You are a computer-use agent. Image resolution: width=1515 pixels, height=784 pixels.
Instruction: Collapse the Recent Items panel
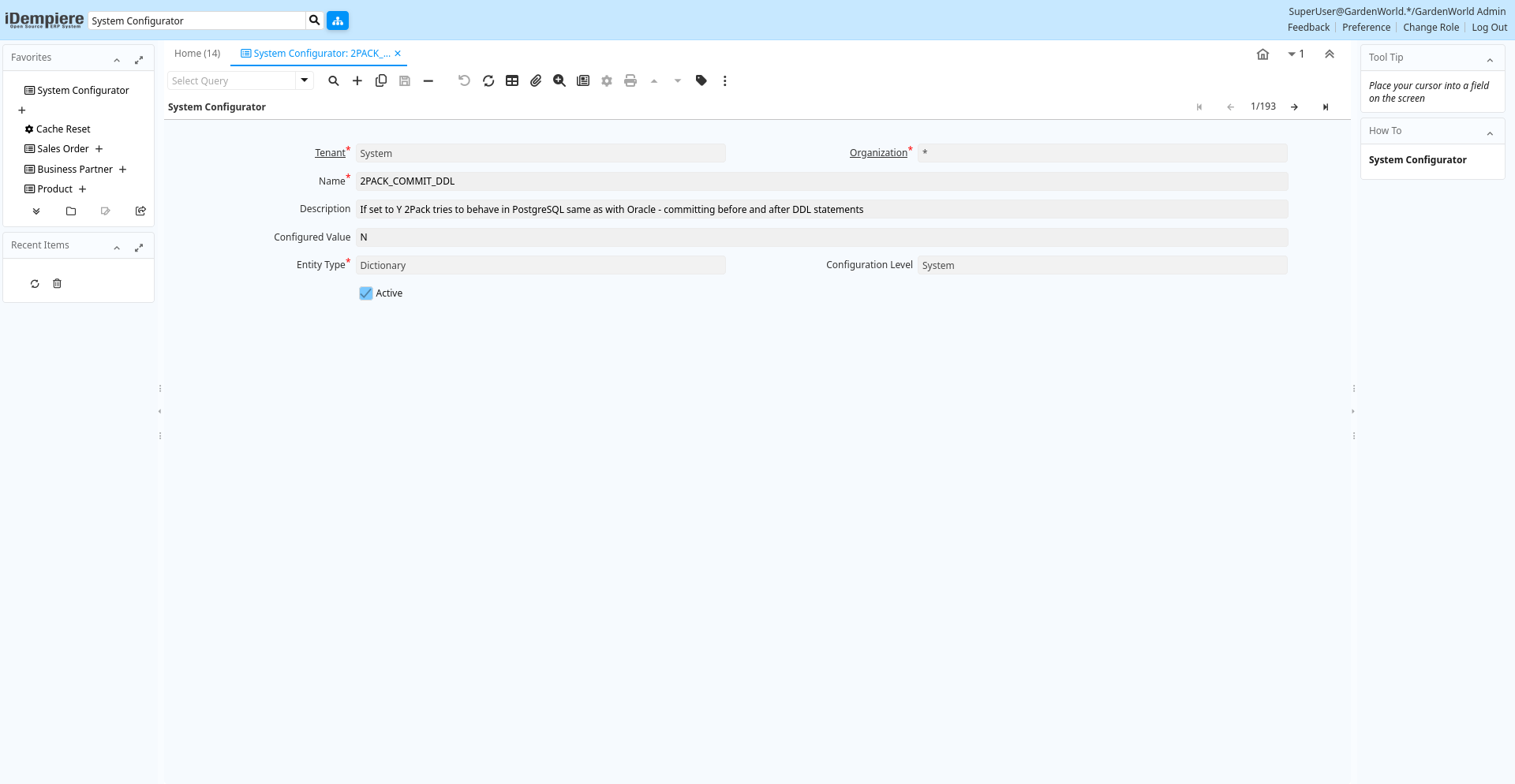coord(117,247)
